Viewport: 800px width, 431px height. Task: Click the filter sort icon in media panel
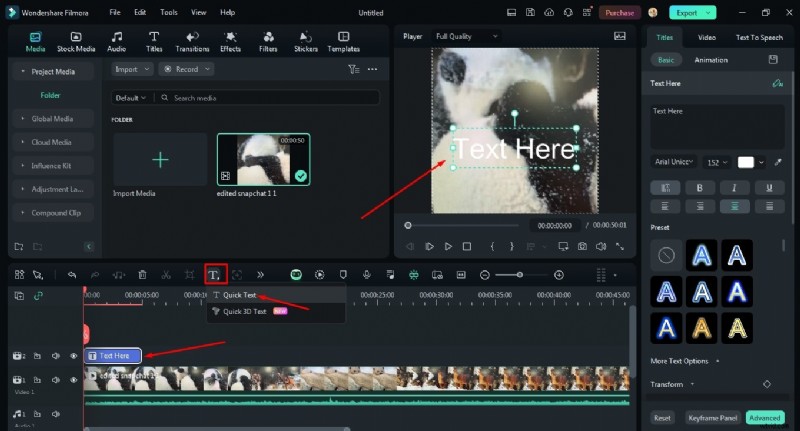tap(354, 69)
